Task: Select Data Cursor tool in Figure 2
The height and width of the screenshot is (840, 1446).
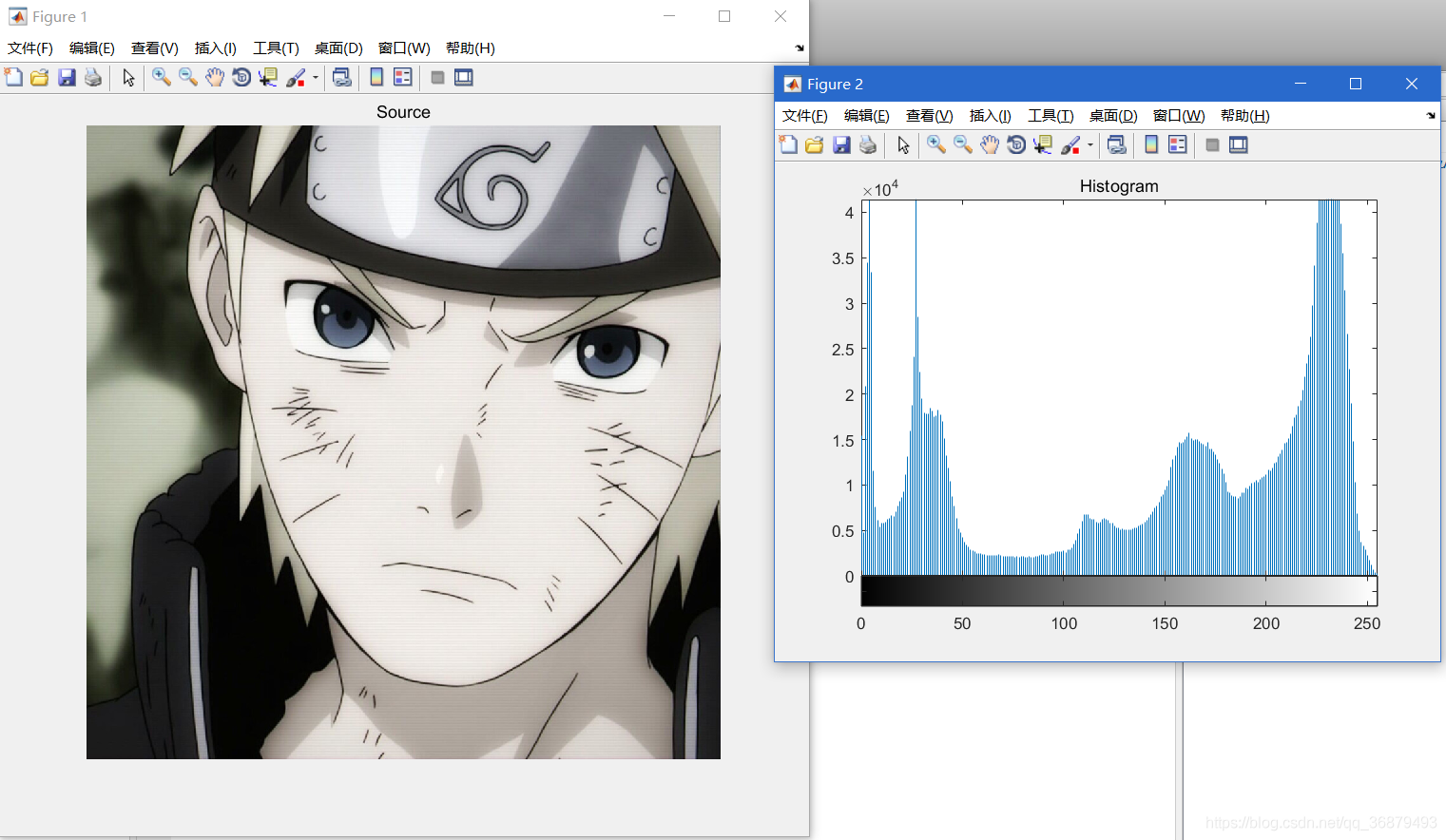Action: (x=1043, y=144)
